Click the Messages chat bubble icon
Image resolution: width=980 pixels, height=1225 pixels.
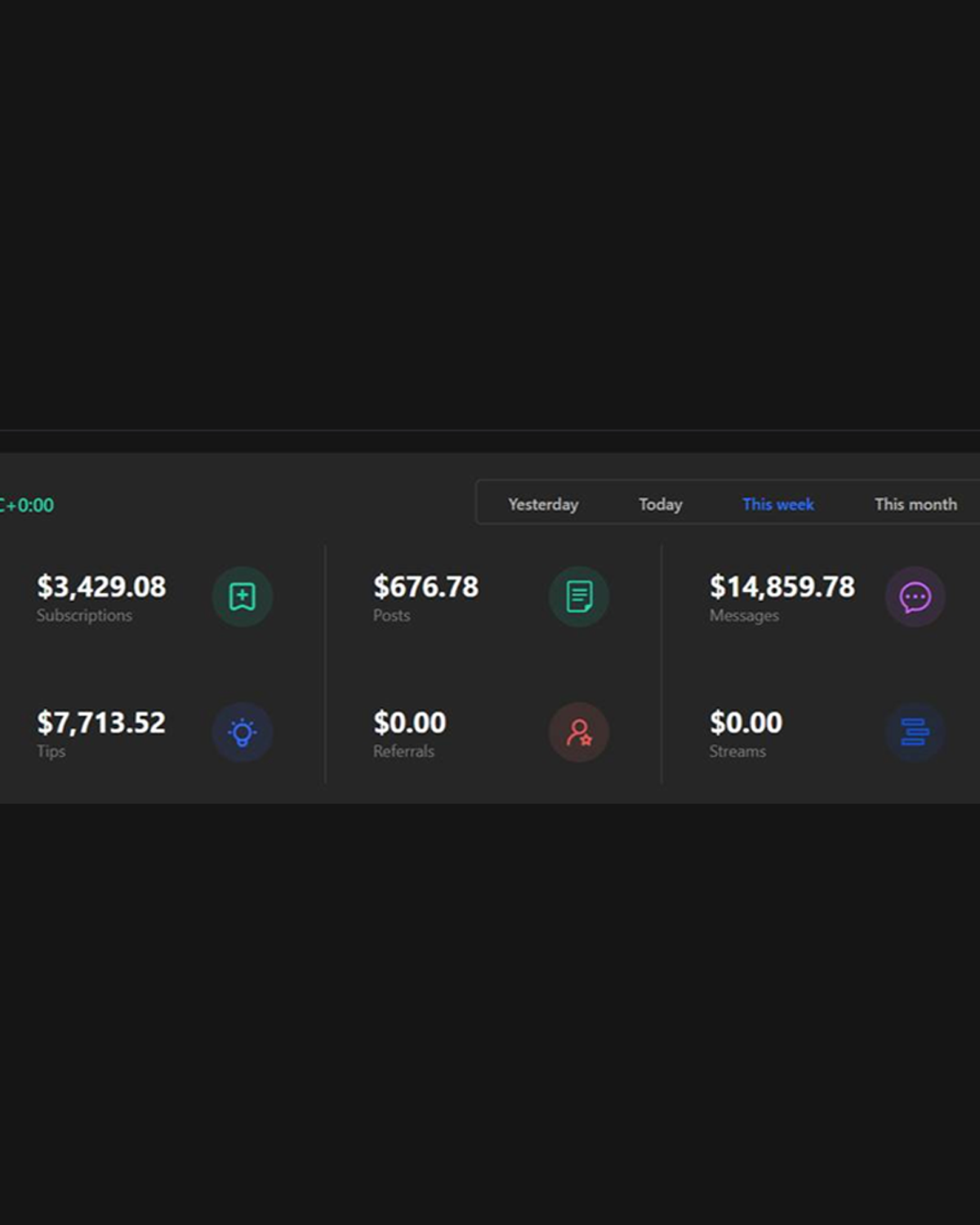(915, 597)
